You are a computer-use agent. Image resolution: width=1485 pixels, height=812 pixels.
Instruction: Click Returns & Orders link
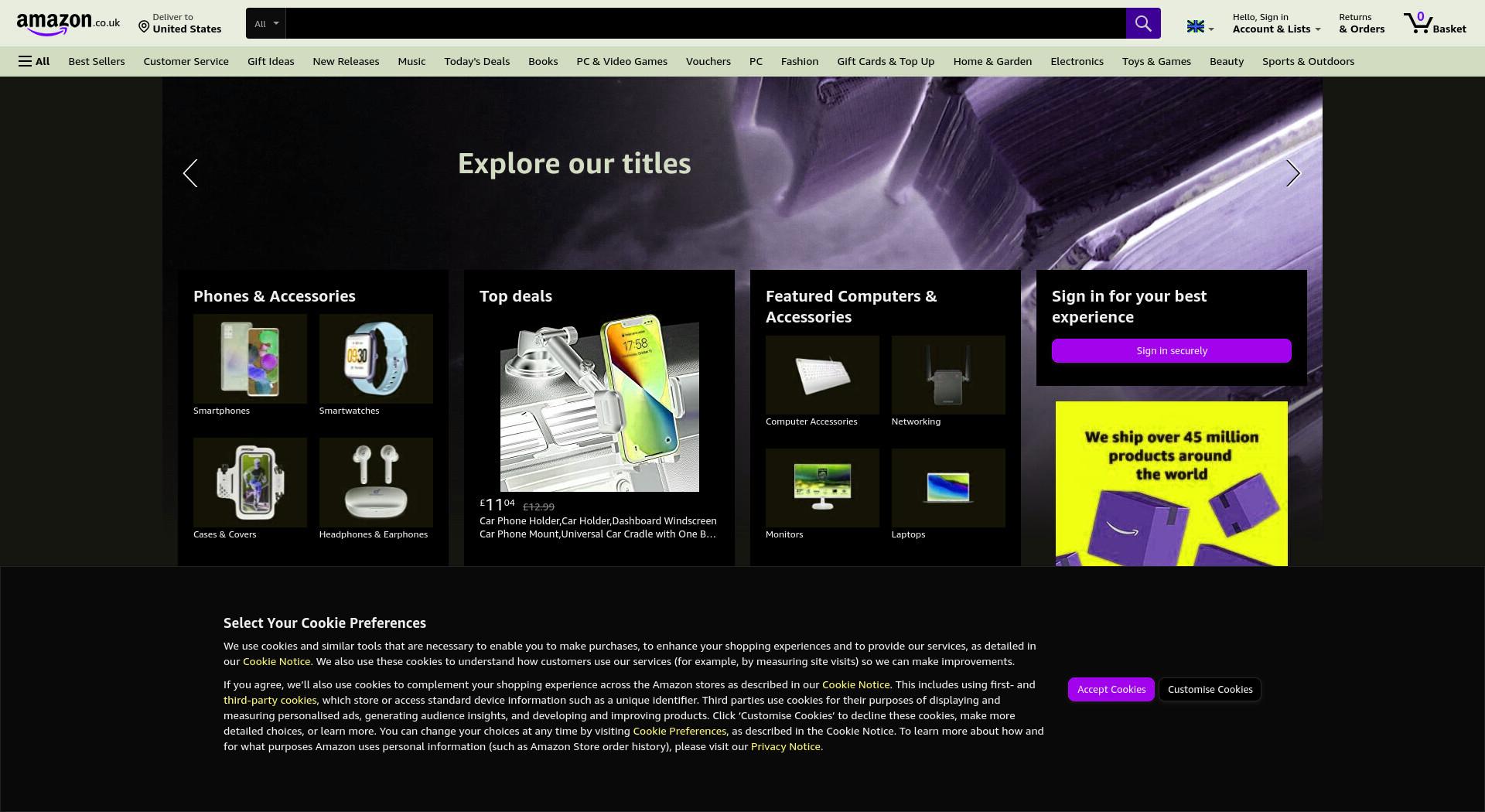(1362, 23)
